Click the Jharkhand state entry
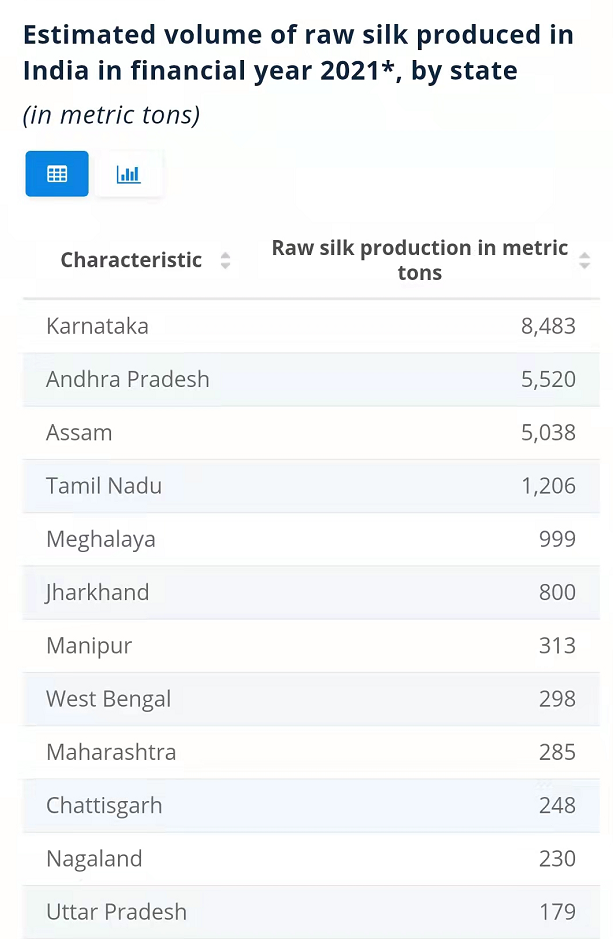Image resolution: width=613 pixels, height=939 pixels. tap(97, 592)
